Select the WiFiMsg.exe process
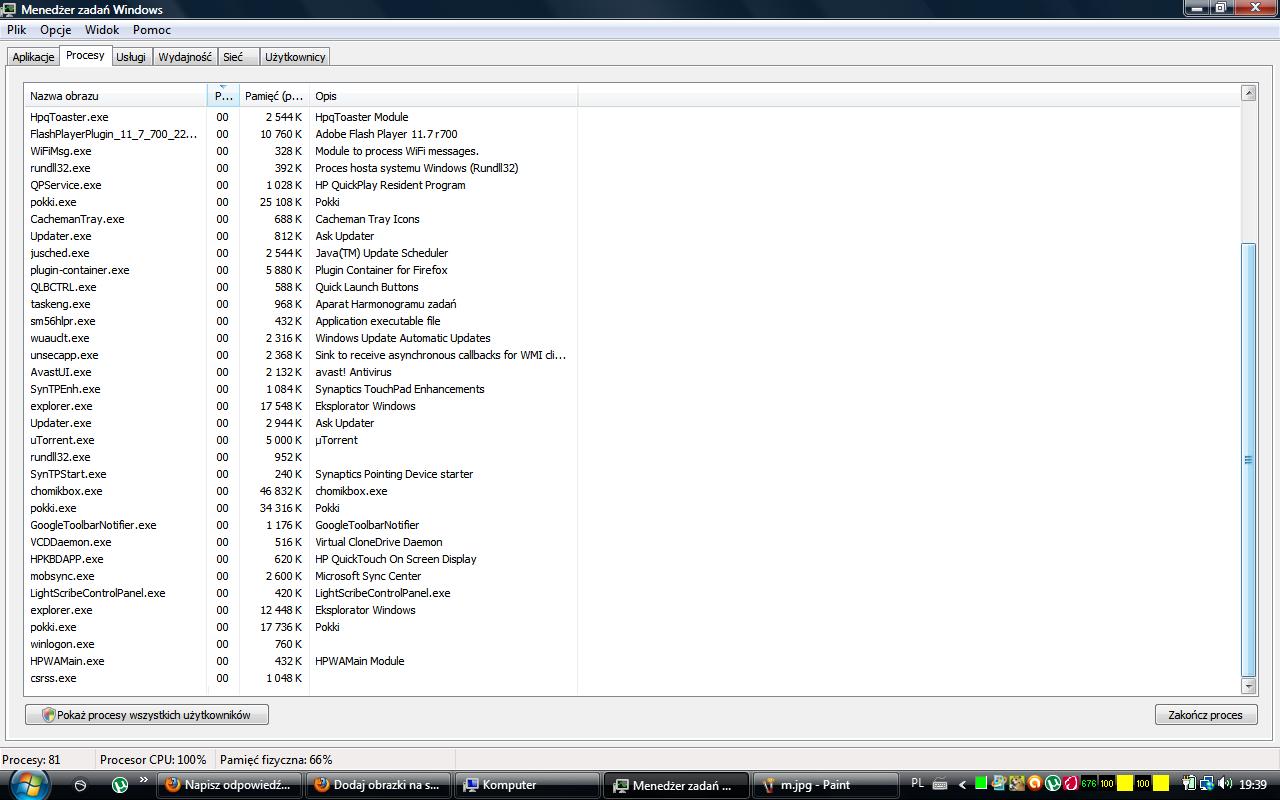Image resolution: width=1280 pixels, height=800 pixels. tap(301, 151)
